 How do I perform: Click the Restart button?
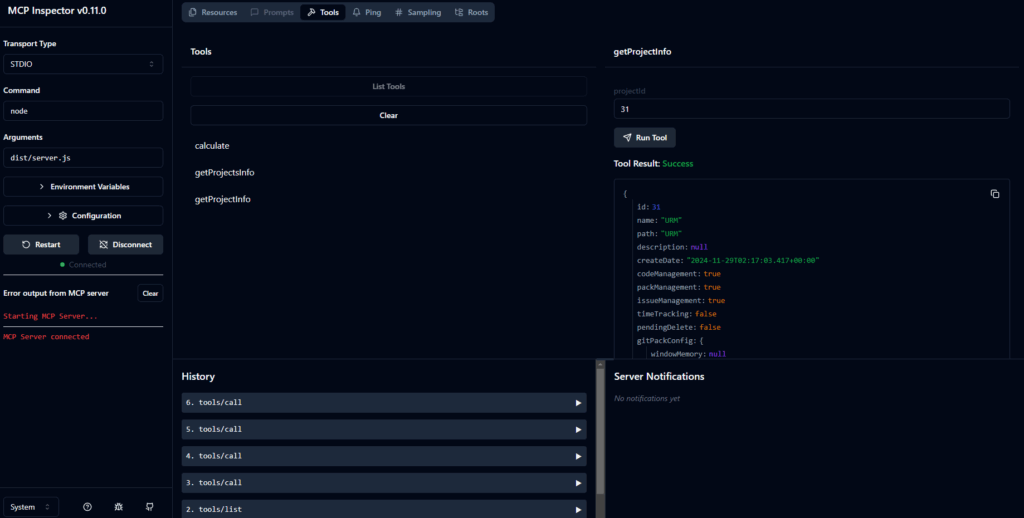[x=41, y=244]
